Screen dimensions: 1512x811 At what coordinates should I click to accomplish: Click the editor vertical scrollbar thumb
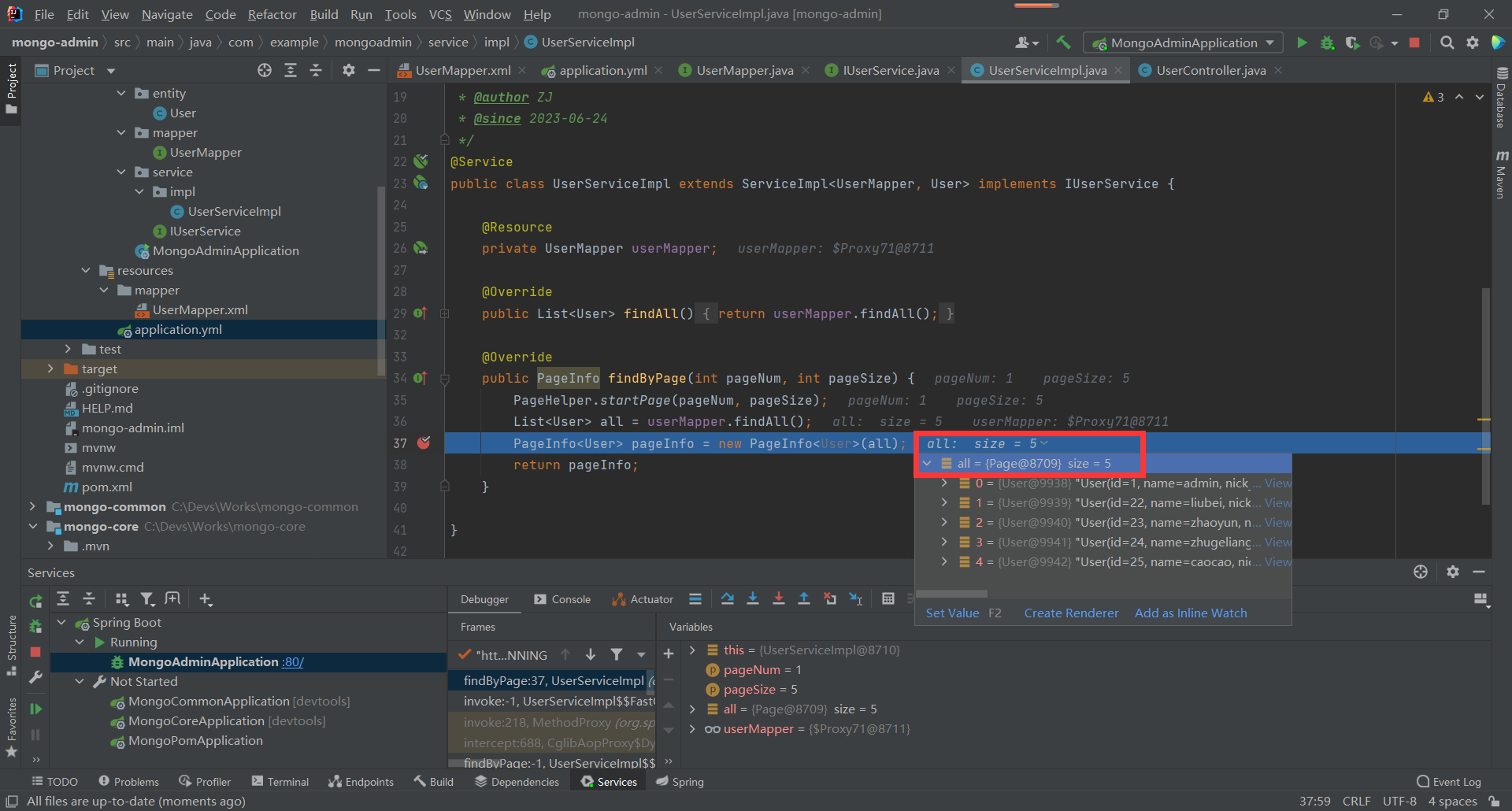(x=1486, y=396)
